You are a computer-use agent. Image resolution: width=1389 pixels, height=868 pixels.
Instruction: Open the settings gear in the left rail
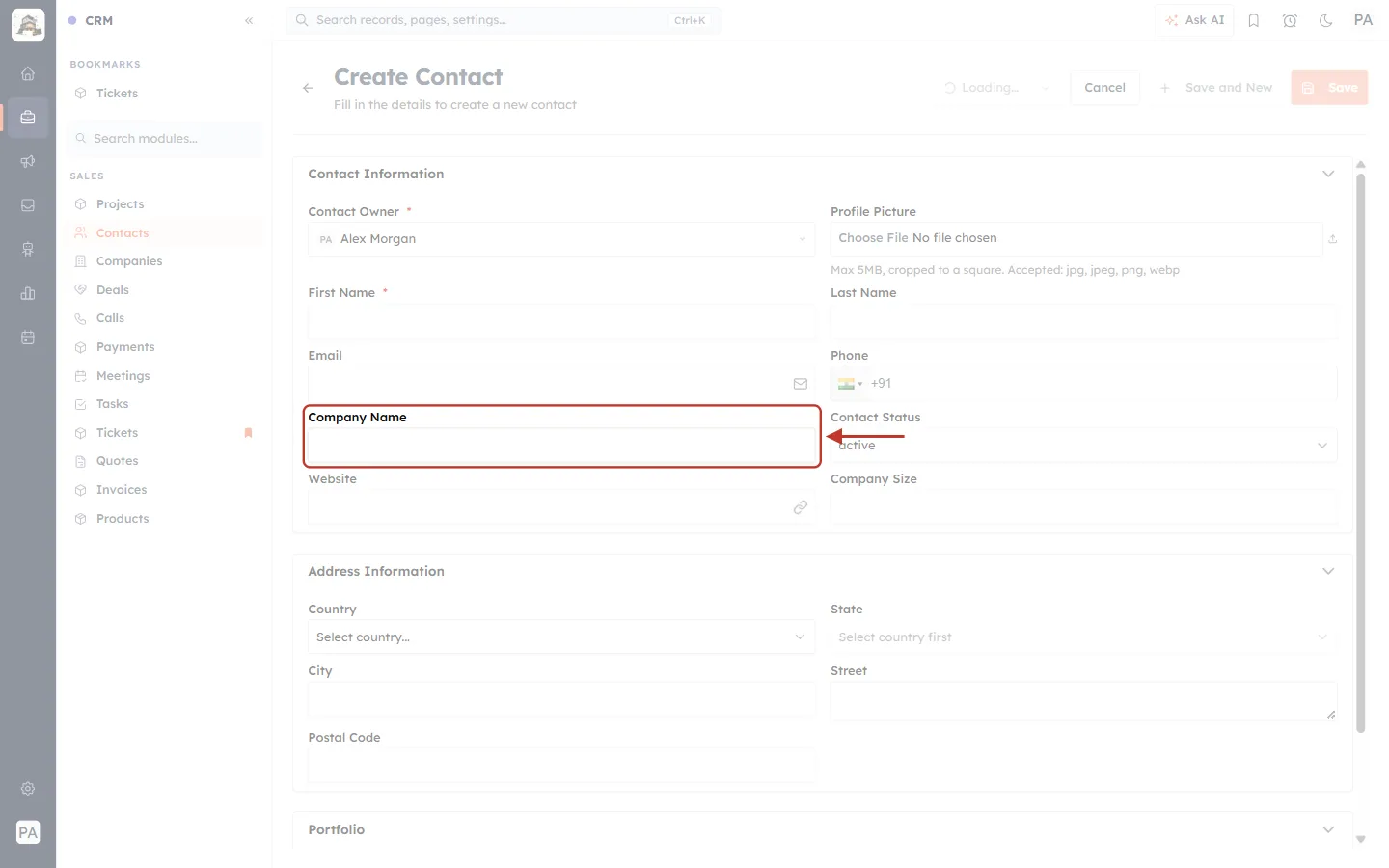pos(28,789)
